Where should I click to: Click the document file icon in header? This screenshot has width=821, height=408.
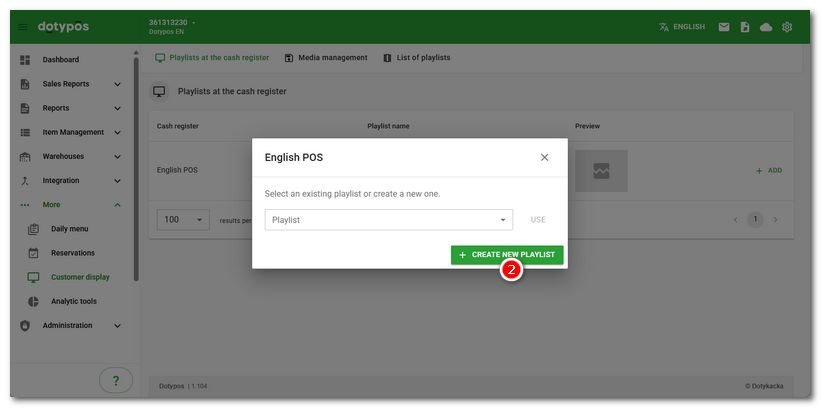point(745,27)
